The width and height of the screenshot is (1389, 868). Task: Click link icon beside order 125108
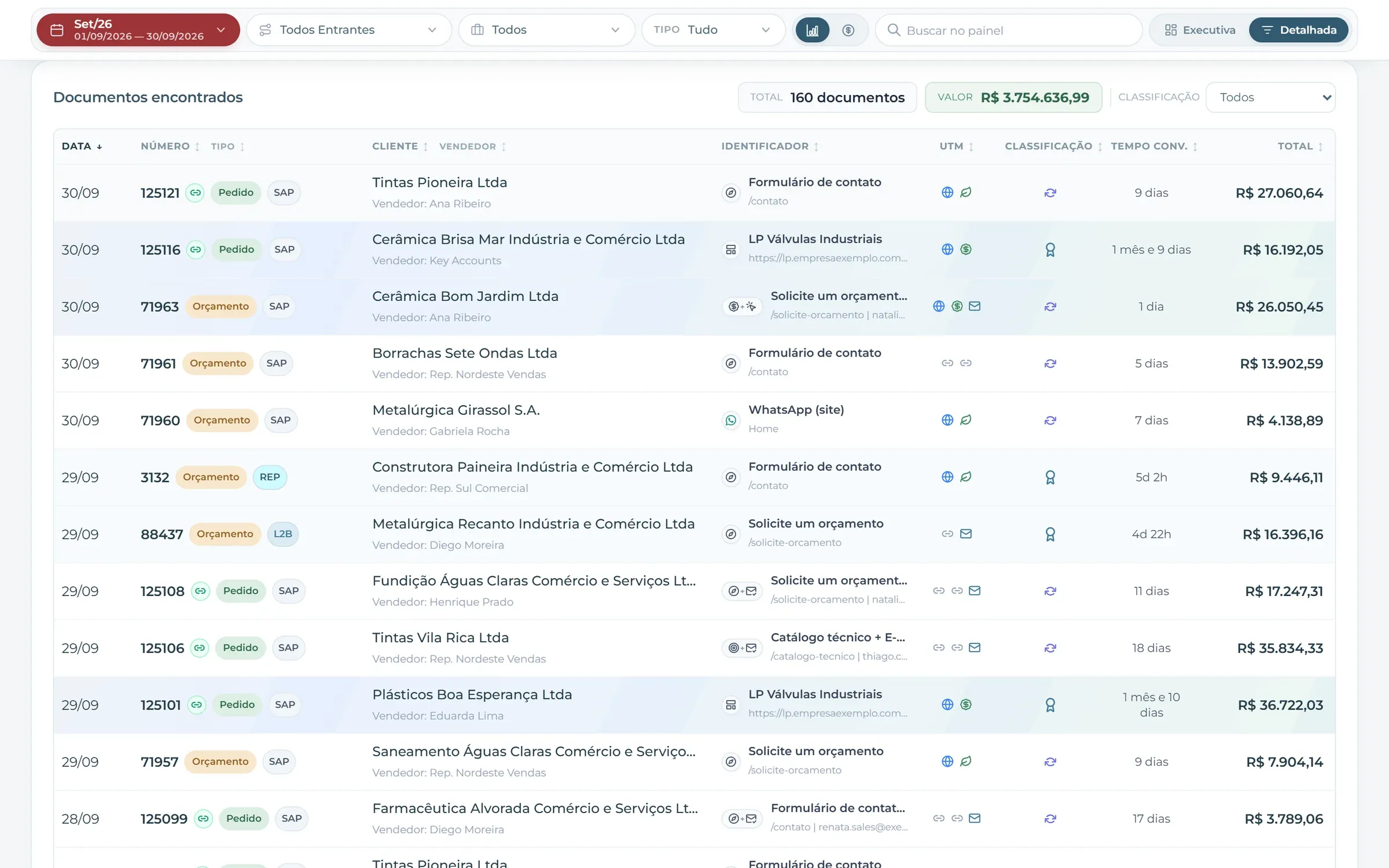200,591
